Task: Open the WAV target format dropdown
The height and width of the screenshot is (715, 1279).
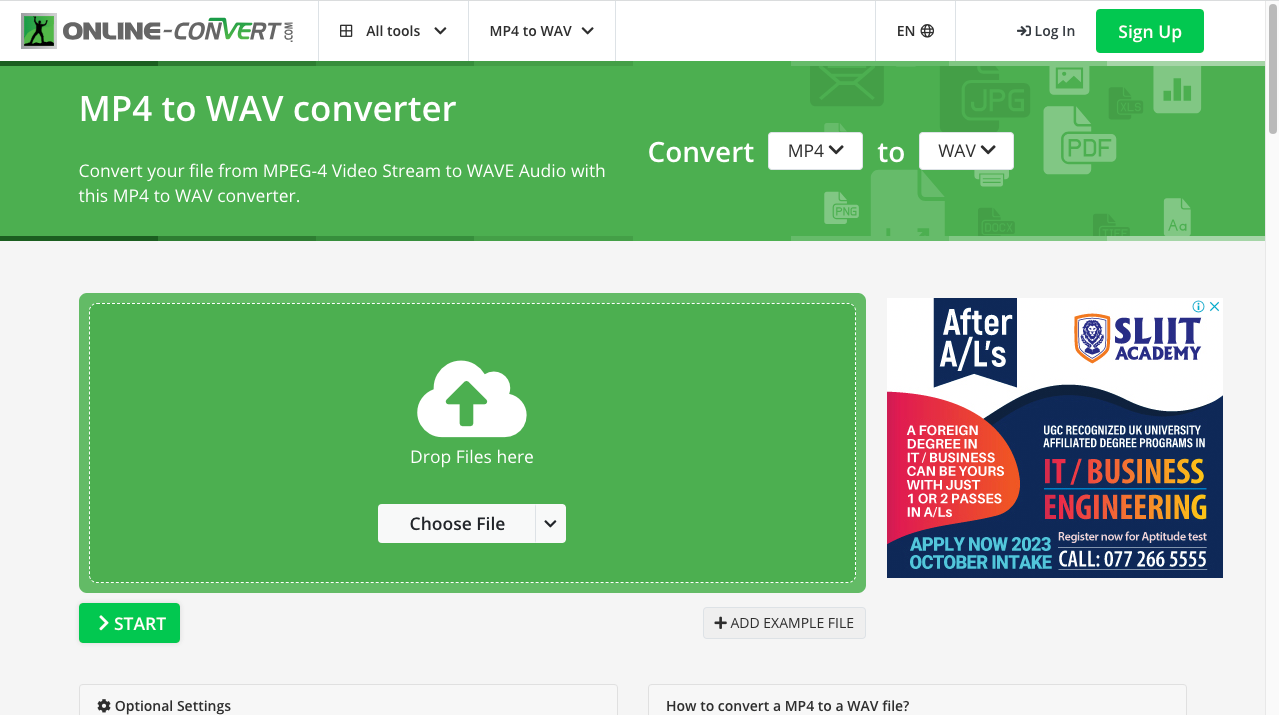Action: click(966, 151)
